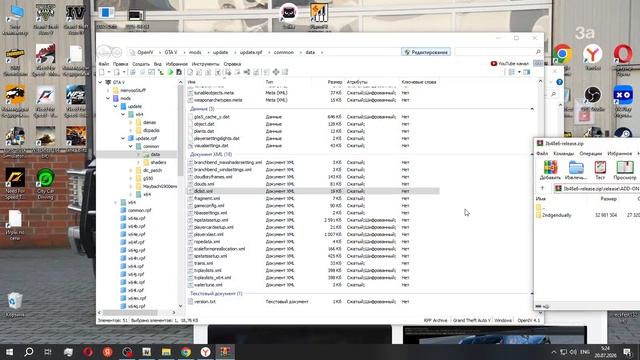Screen dimensions: 640x360
Task: Open the Справка menu in OpenIV
Action: click(232, 64)
